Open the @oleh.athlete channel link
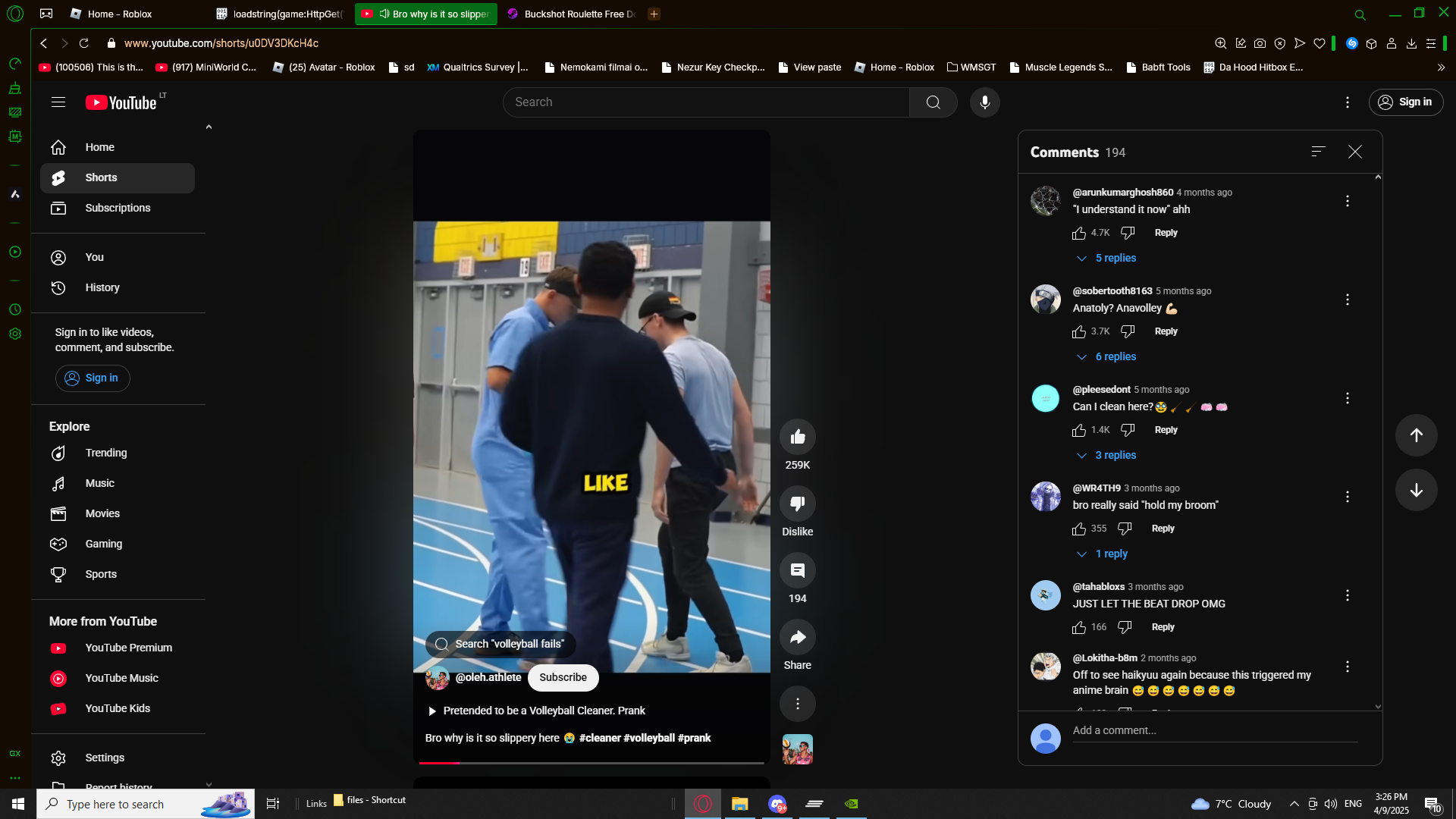1456x819 pixels. (x=488, y=678)
